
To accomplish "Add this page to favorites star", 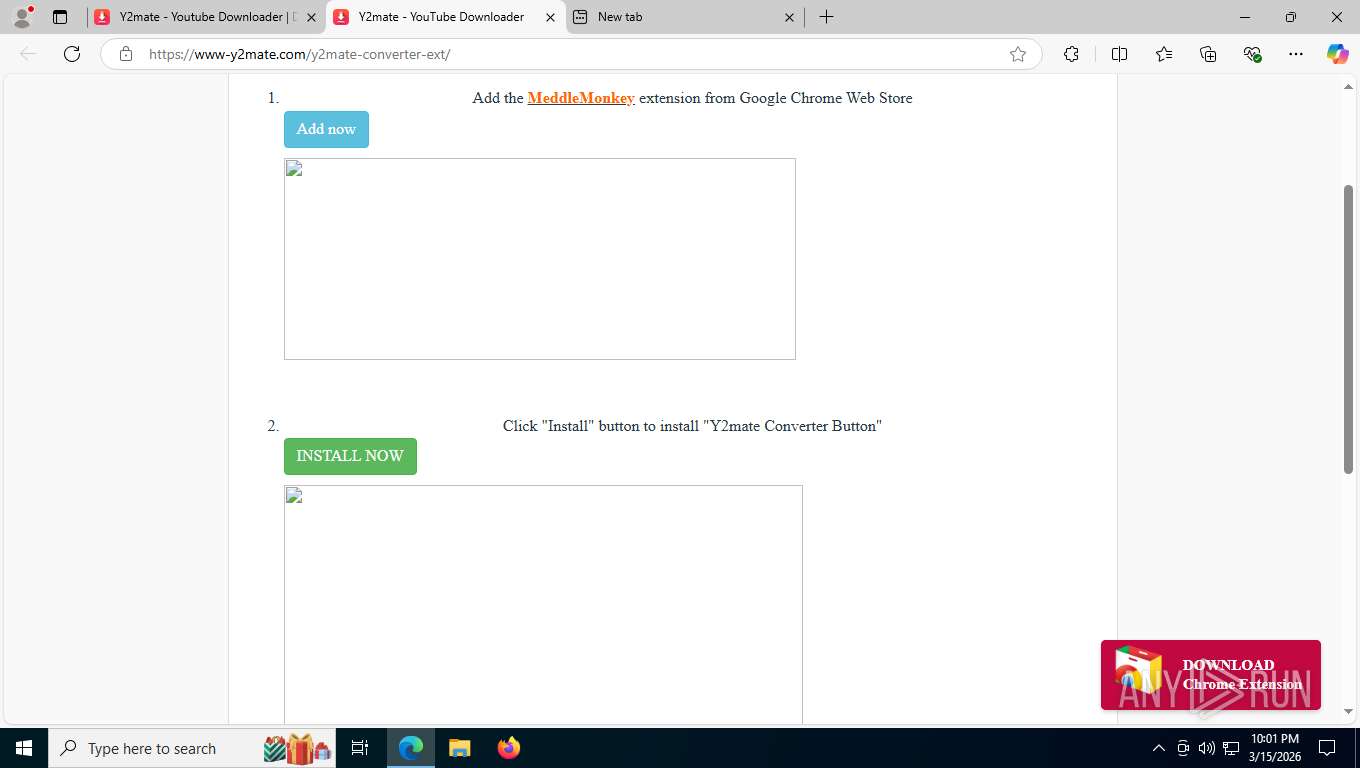I will pyautogui.click(x=1018, y=54).
